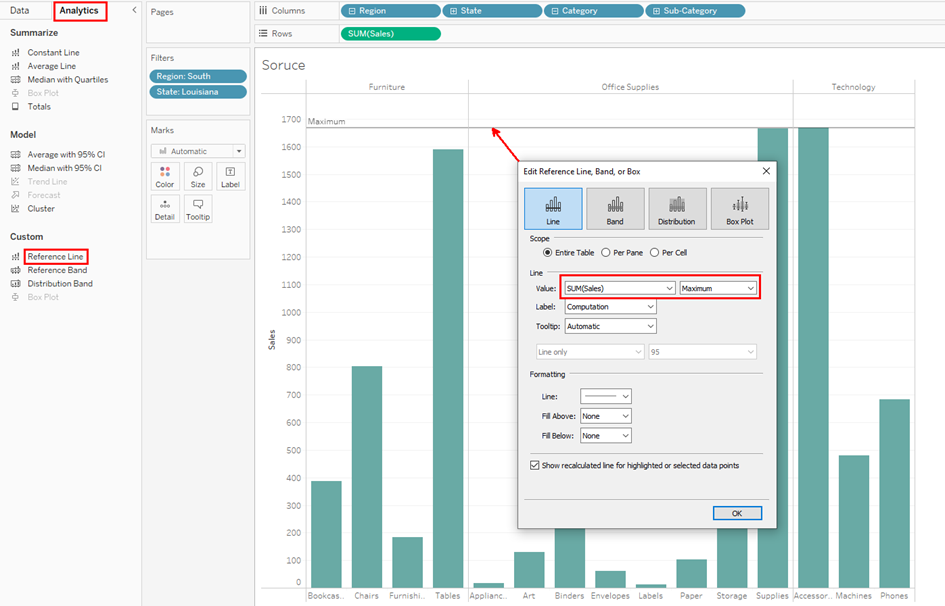
Task: Click Reference Band in Custom section
Action: pos(57,270)
